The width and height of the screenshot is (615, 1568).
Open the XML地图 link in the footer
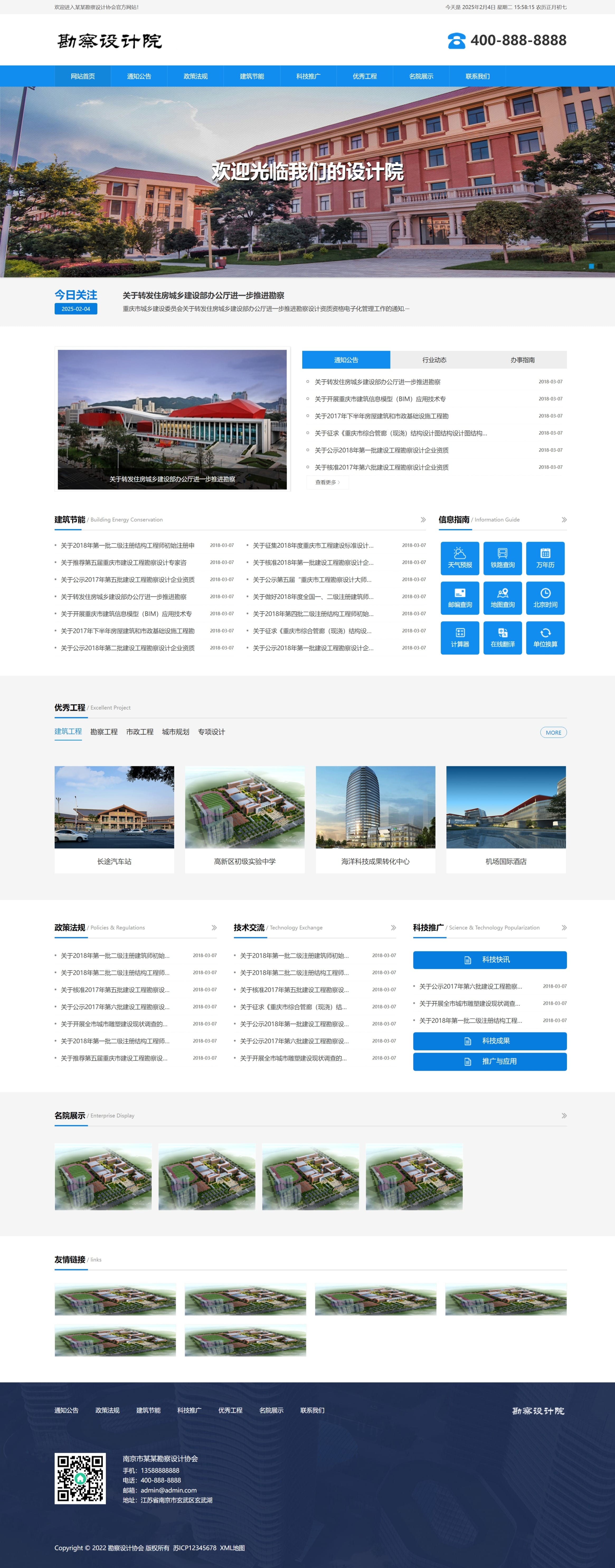(232, 1548)
